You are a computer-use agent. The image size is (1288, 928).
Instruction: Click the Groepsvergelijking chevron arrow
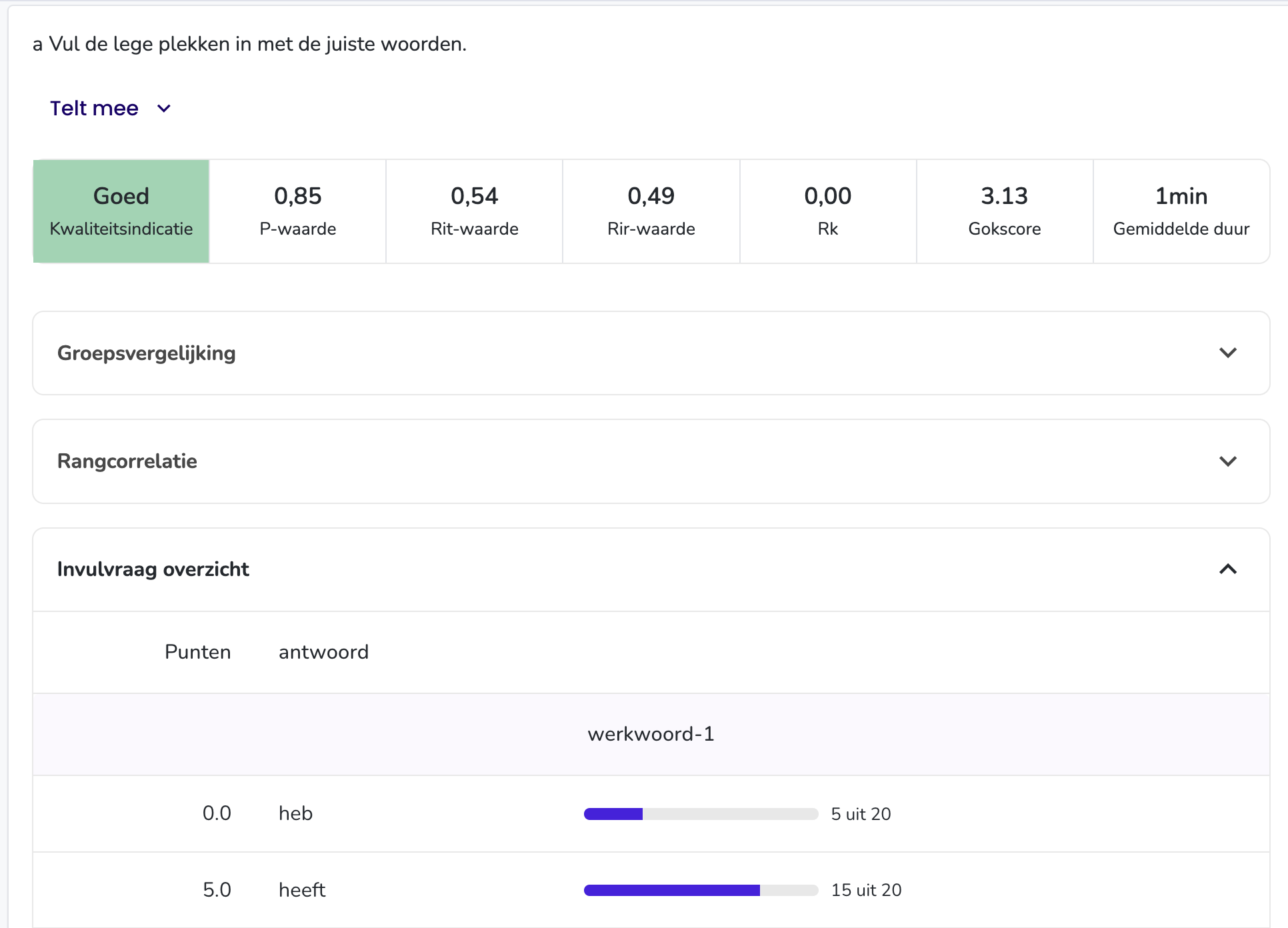click(1227, 353)
